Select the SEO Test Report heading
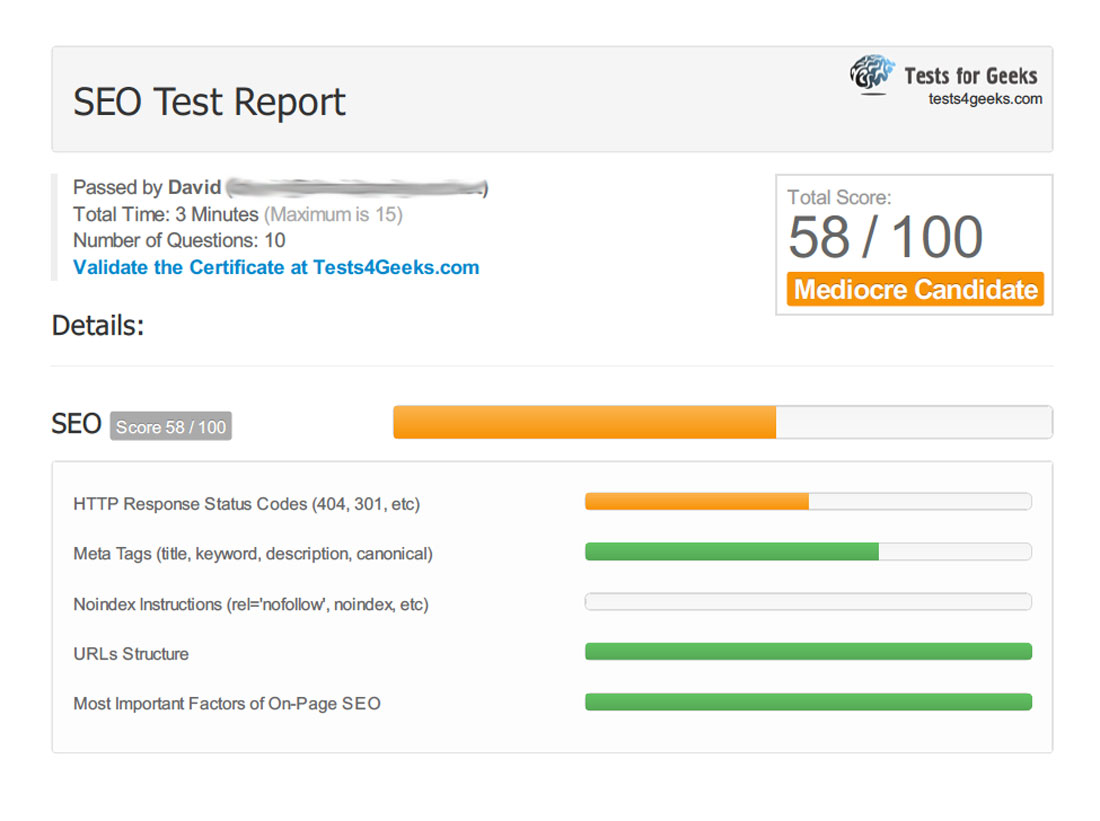The width and height of the screenshot is (1100, 821). [x=209, y=102]
